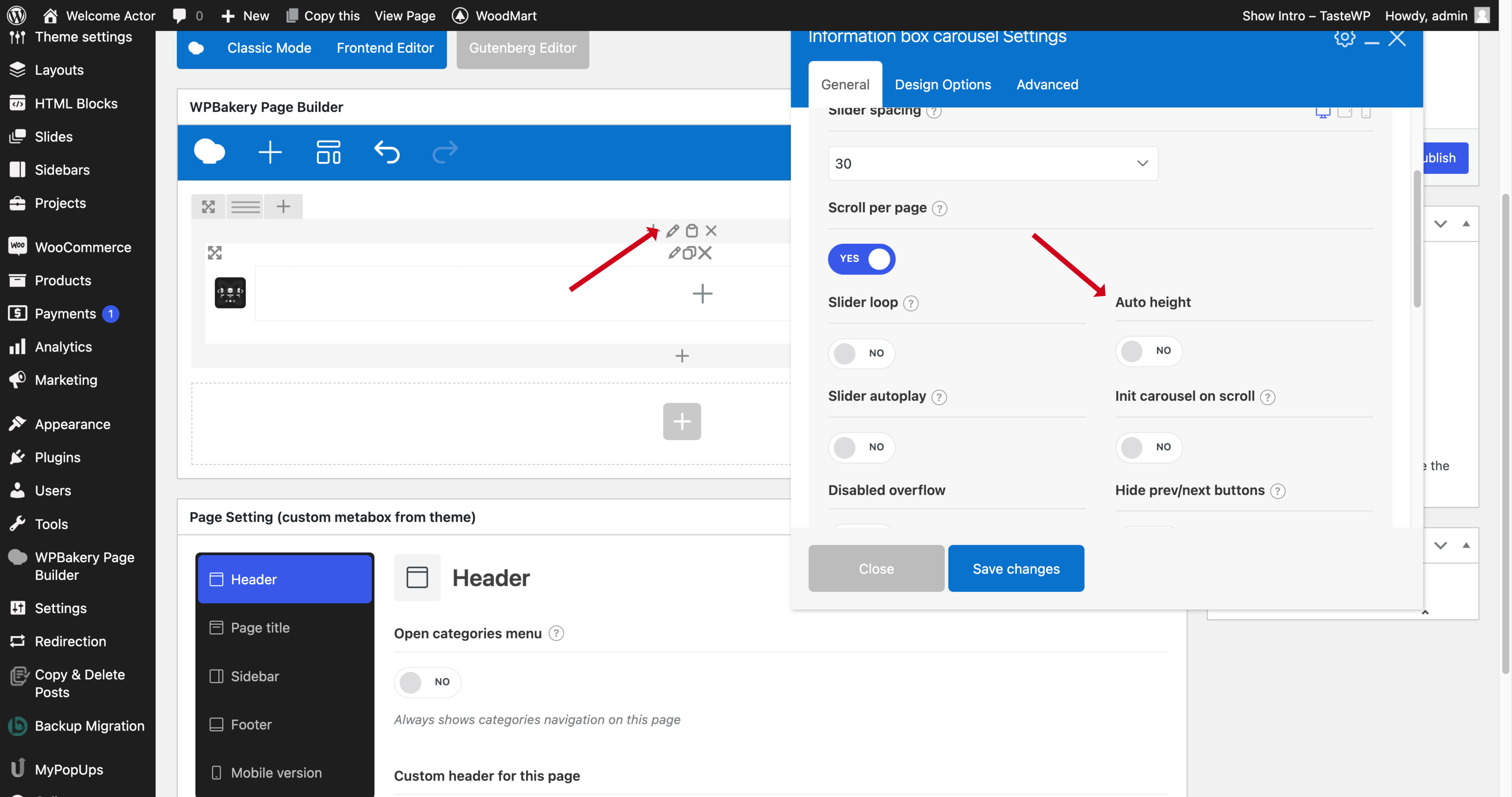Click the carousel element move handle

(215, 253)
